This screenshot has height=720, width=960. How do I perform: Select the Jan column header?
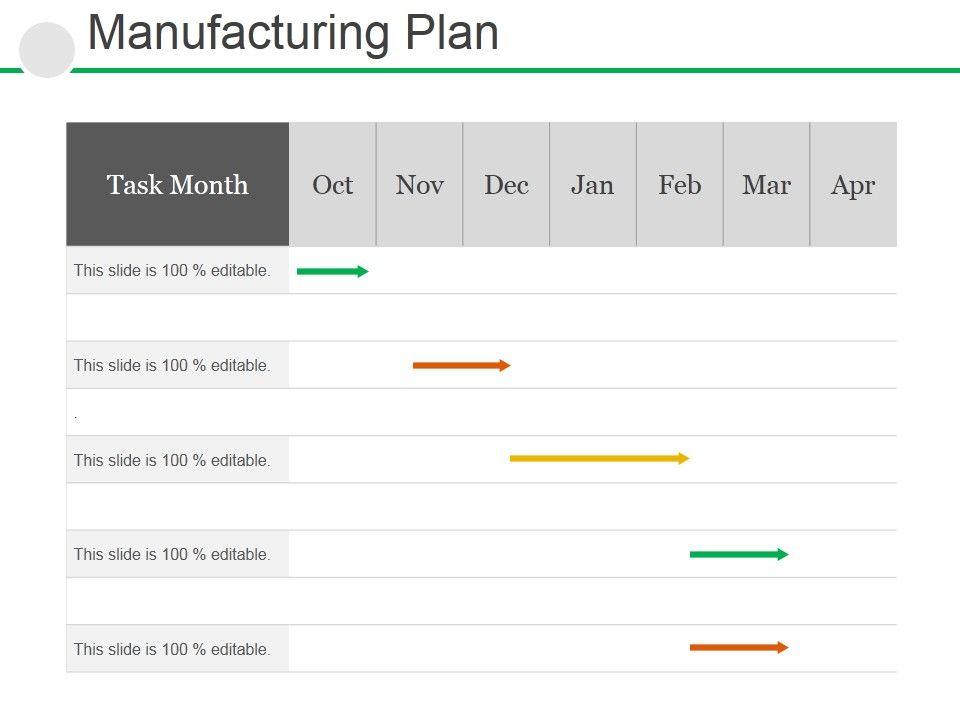[593, 185]
